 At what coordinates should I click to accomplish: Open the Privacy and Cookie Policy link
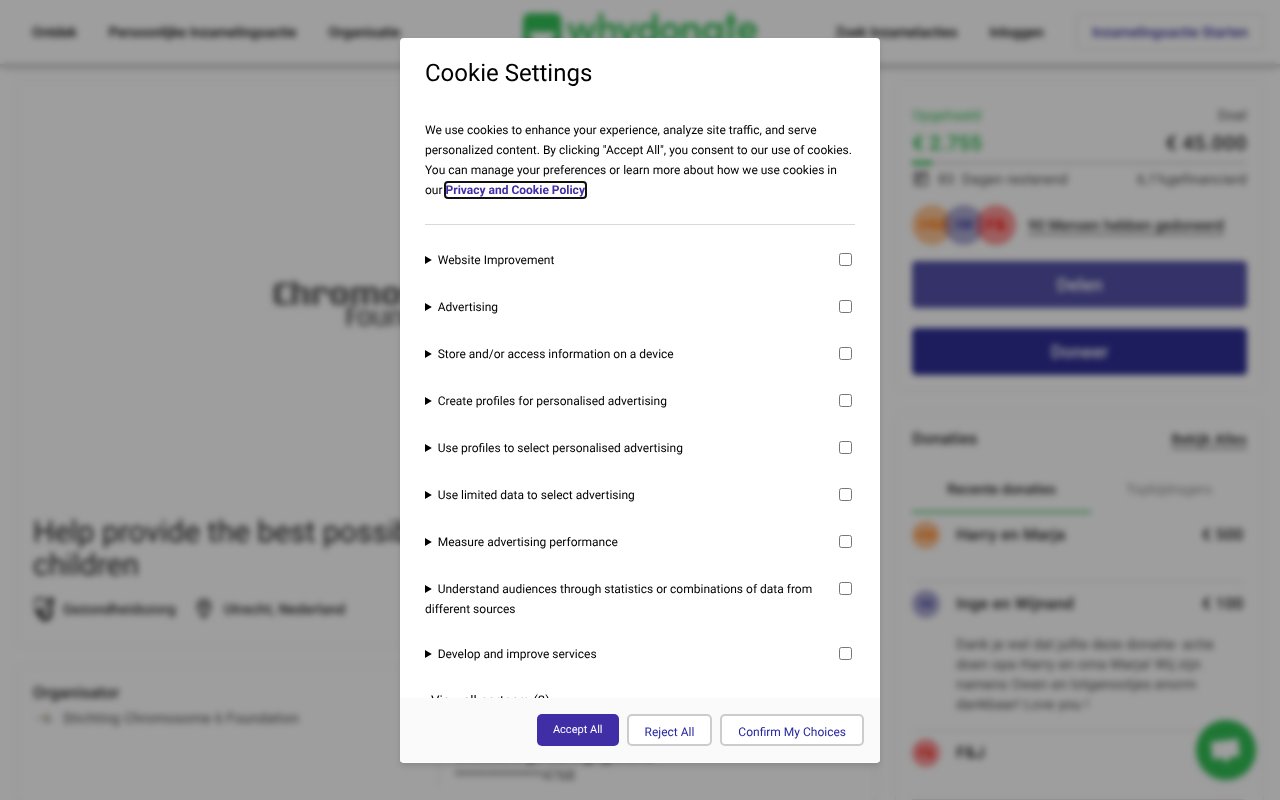[x=515, y=190]
